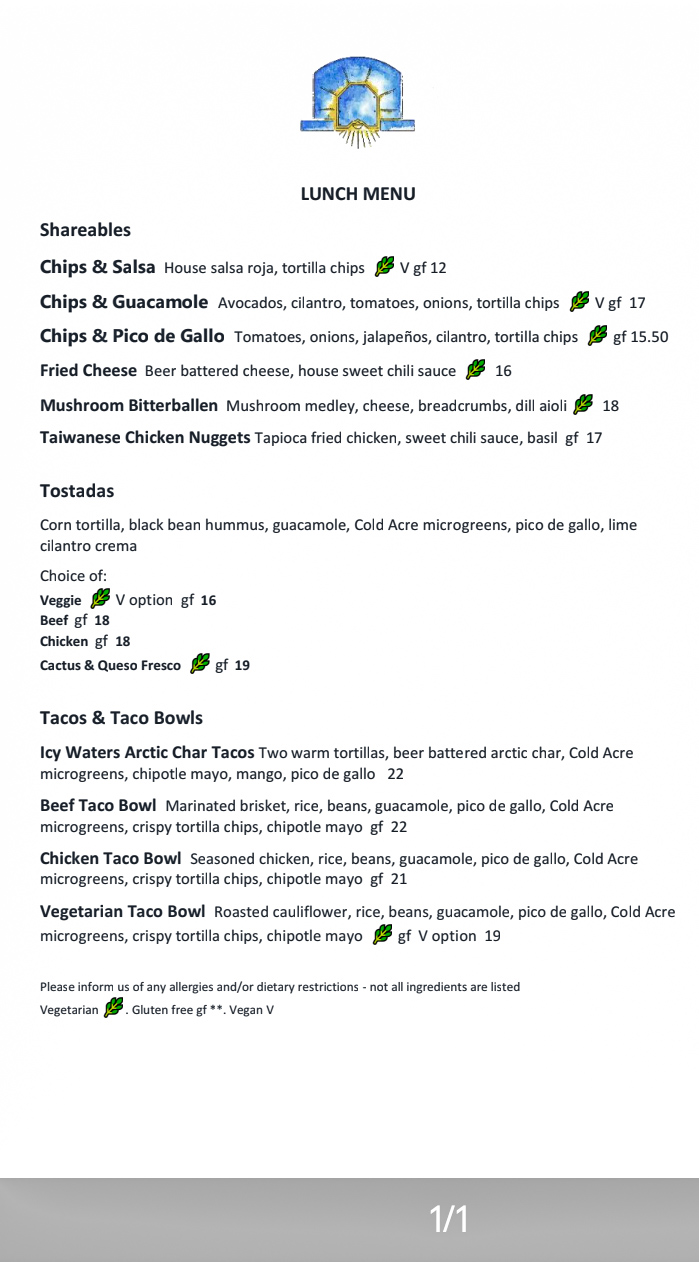This screenshot has width=699, height=1262.
Task: Click the leaf icon on the Chips & Guacamole line
Action: tap(579, 302)
